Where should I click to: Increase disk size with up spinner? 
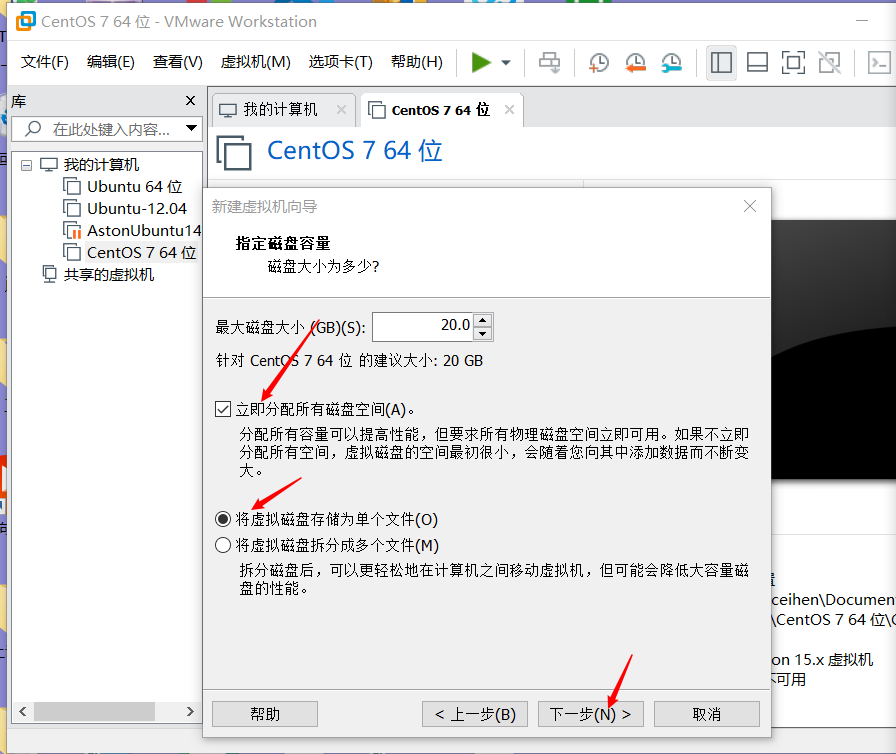point(483,320)
